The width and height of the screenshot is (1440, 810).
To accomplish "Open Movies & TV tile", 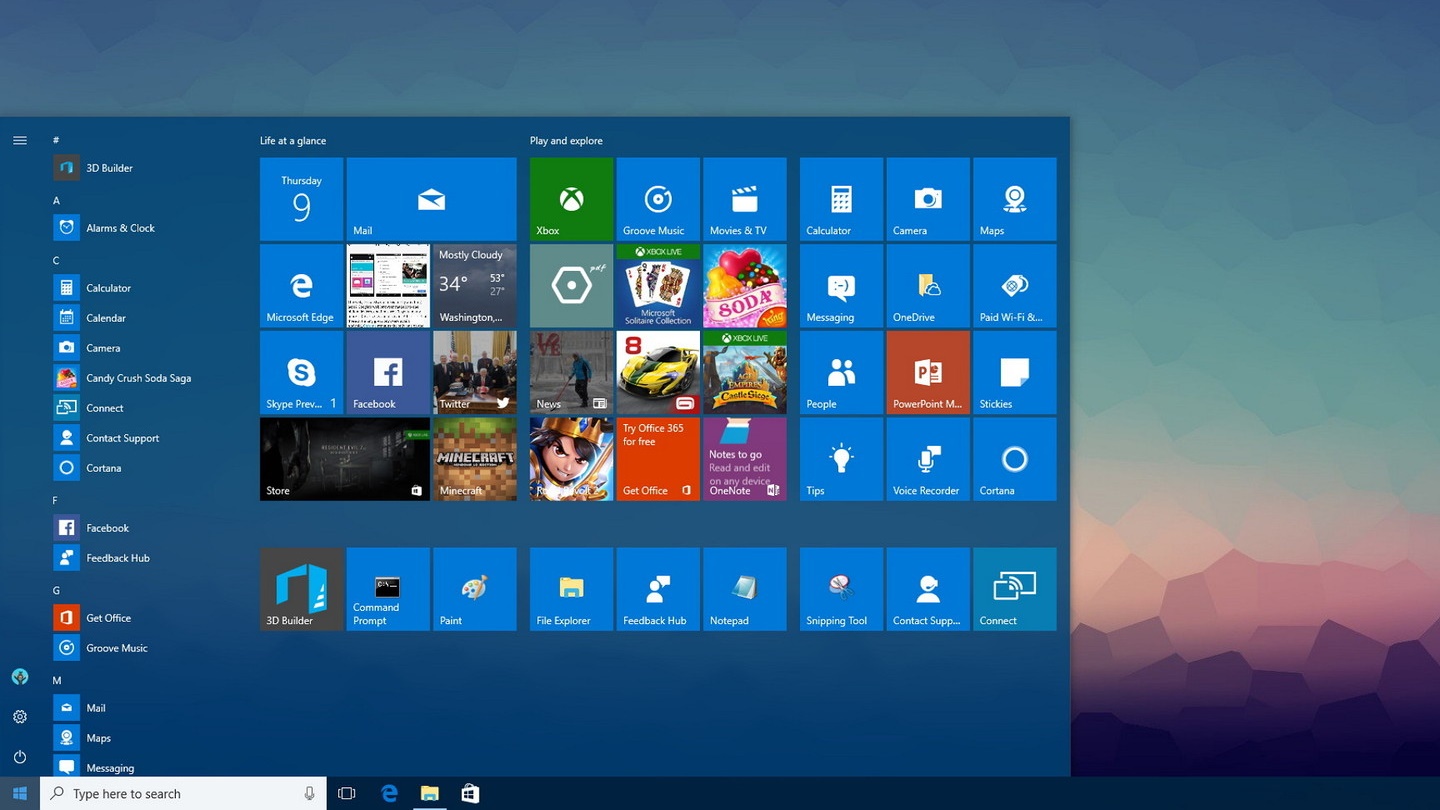I will click(744, 199).
